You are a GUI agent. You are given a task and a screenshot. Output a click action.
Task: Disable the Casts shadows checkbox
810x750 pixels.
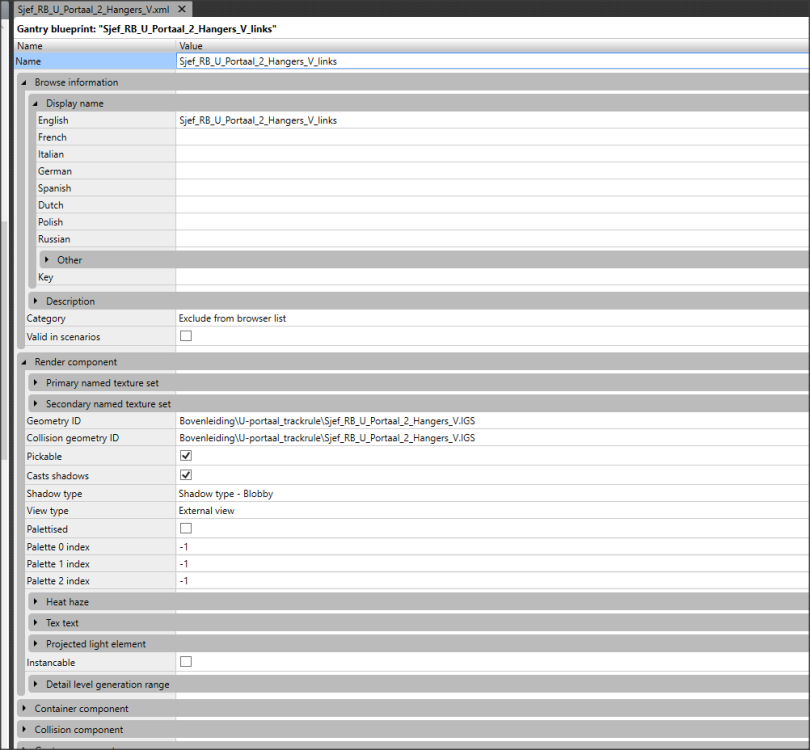185,475
